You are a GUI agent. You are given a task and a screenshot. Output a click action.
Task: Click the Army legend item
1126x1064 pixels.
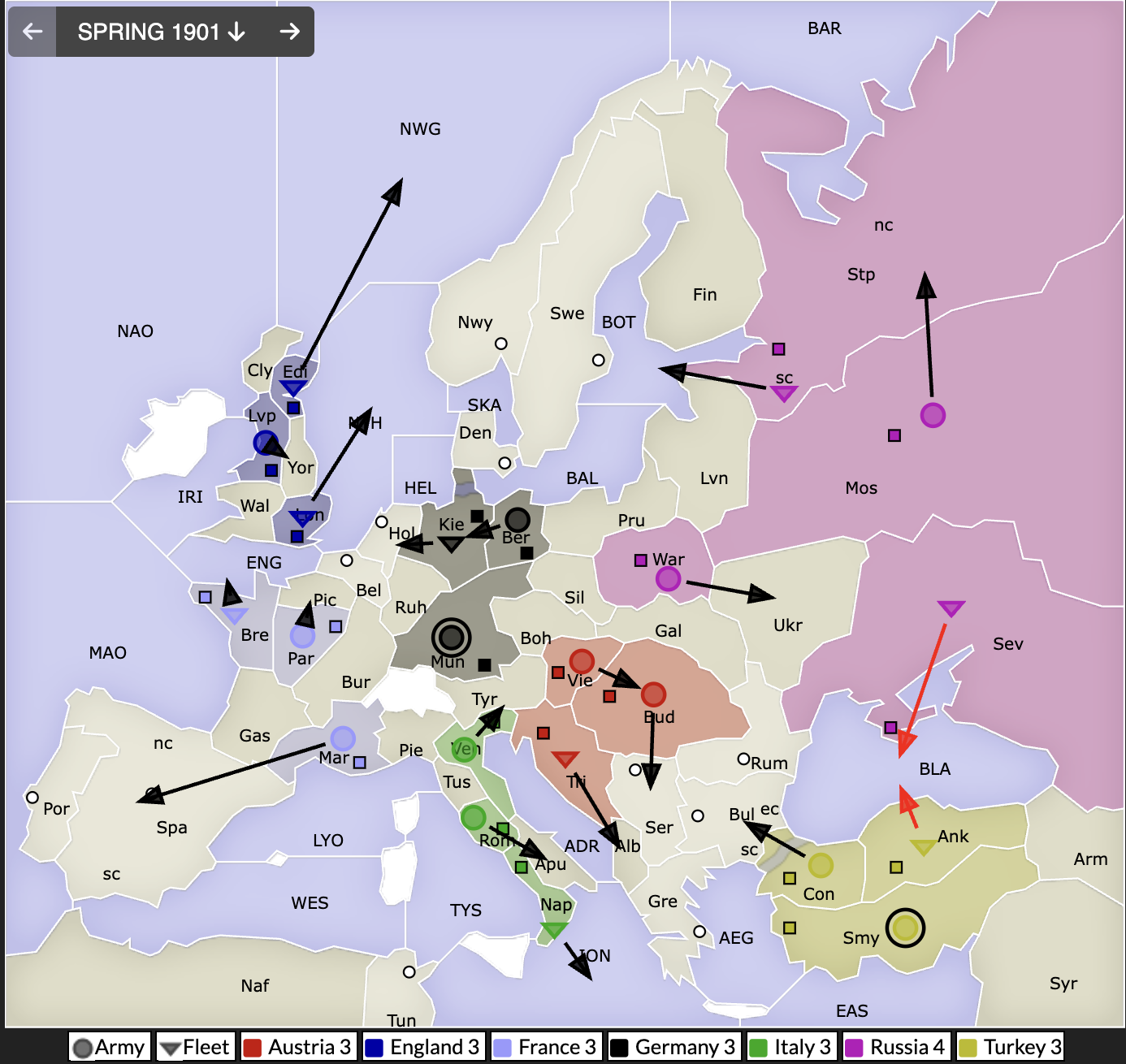pos(110,1047)
